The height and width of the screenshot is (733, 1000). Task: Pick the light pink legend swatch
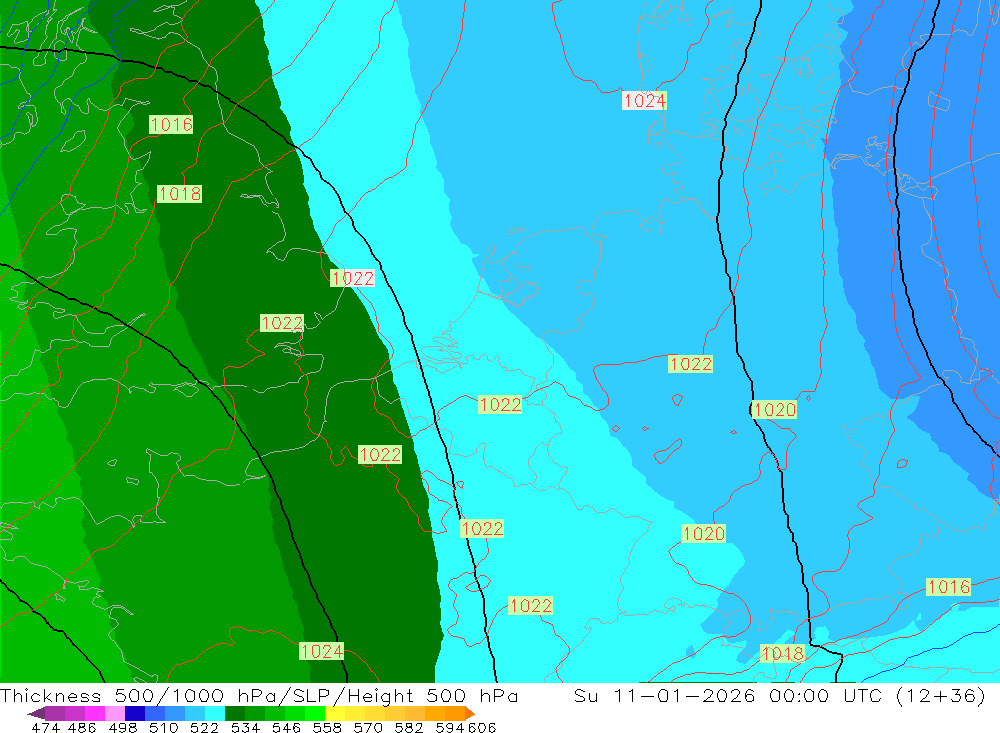tap(115, 713)
